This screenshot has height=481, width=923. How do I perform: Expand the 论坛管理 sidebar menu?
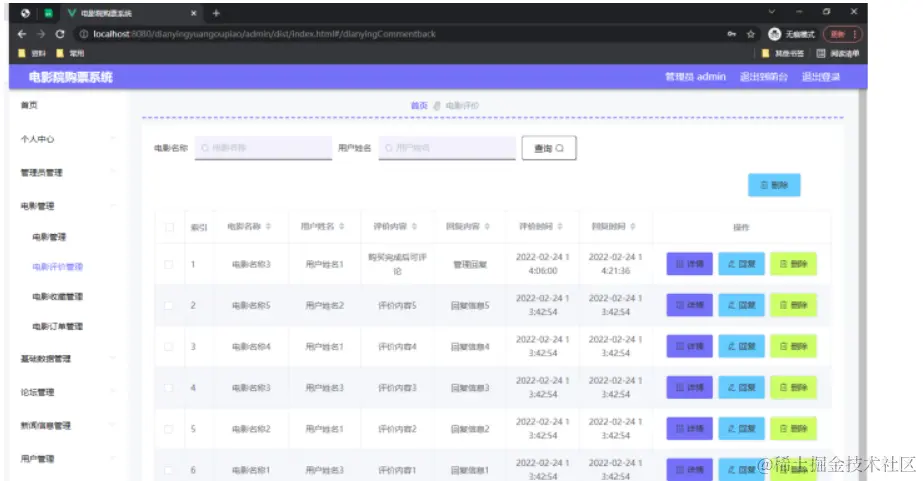68,392
